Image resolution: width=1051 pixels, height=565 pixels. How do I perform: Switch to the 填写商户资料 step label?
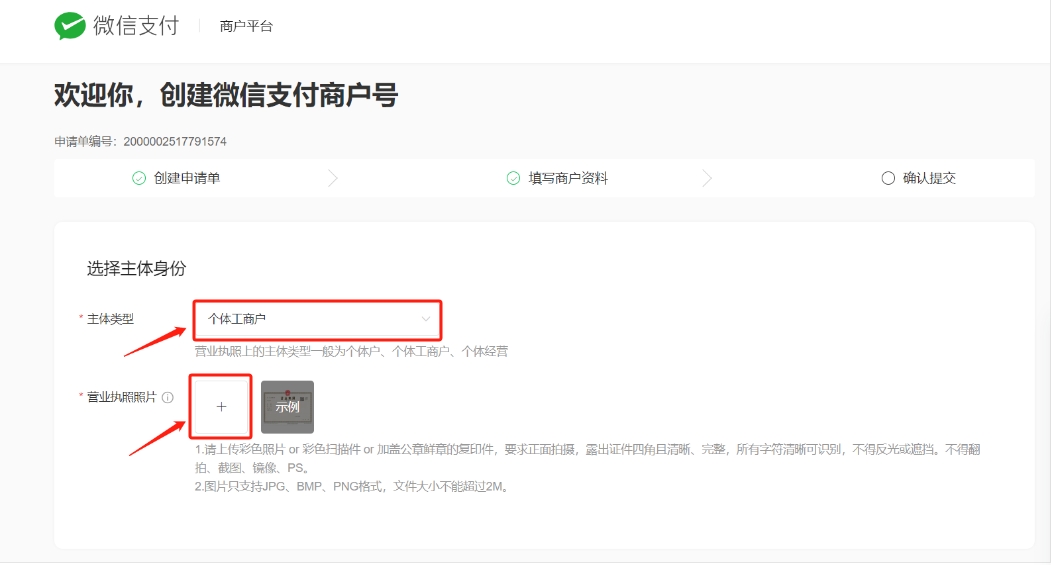click(568, 178)
